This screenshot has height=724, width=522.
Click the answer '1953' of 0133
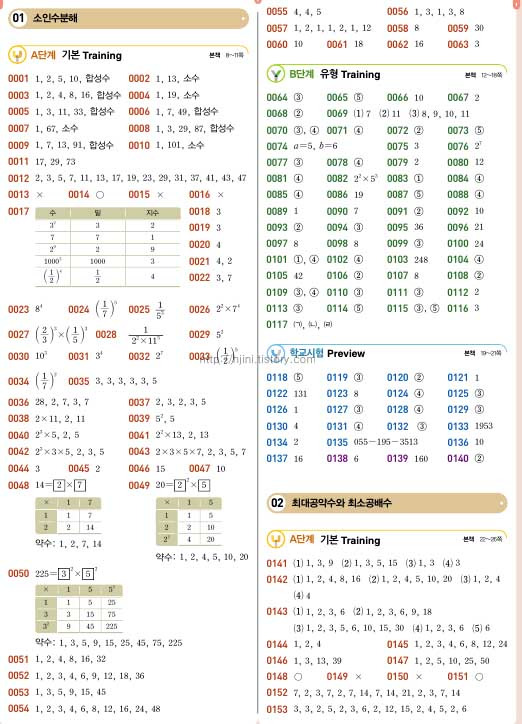point(484,426)
